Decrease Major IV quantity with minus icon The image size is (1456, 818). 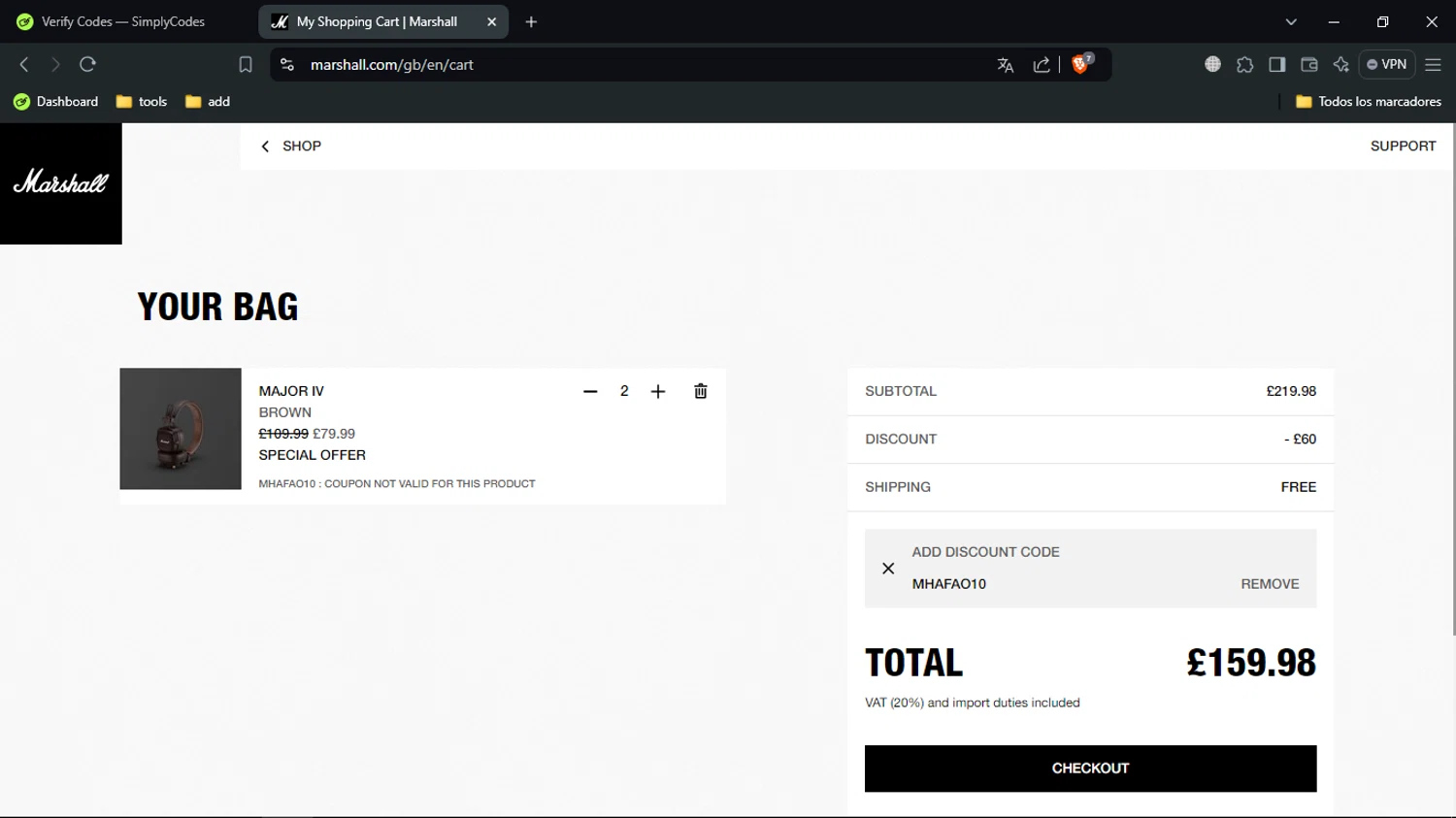point(590,391)
